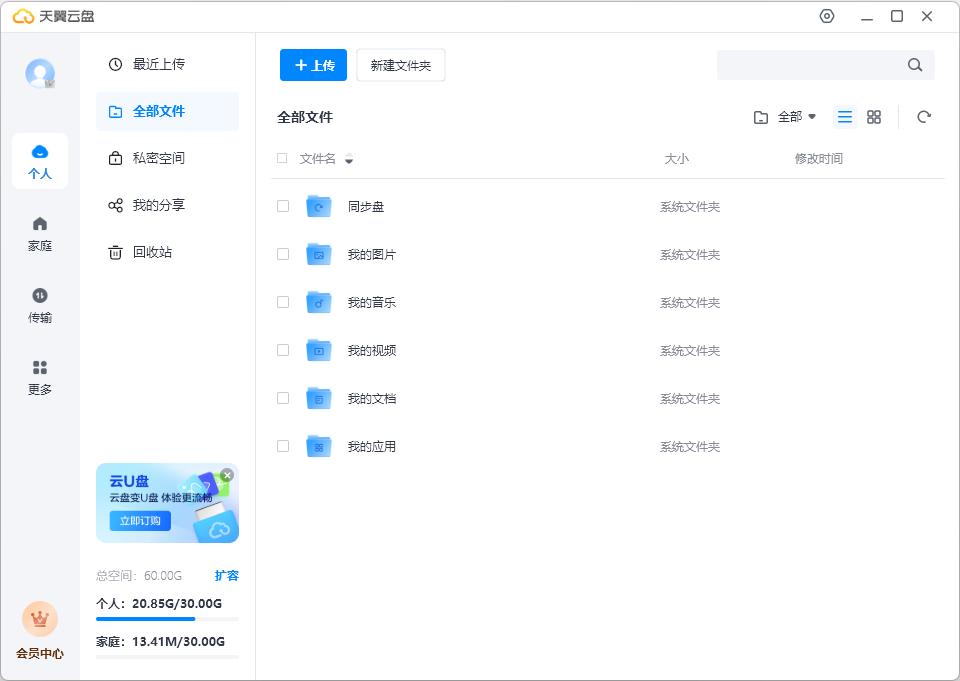Image resolution: width=960 pixels, height=681 pixels.
Task: Click the user avatar profile icon
Action: click(x=40, y=73)
